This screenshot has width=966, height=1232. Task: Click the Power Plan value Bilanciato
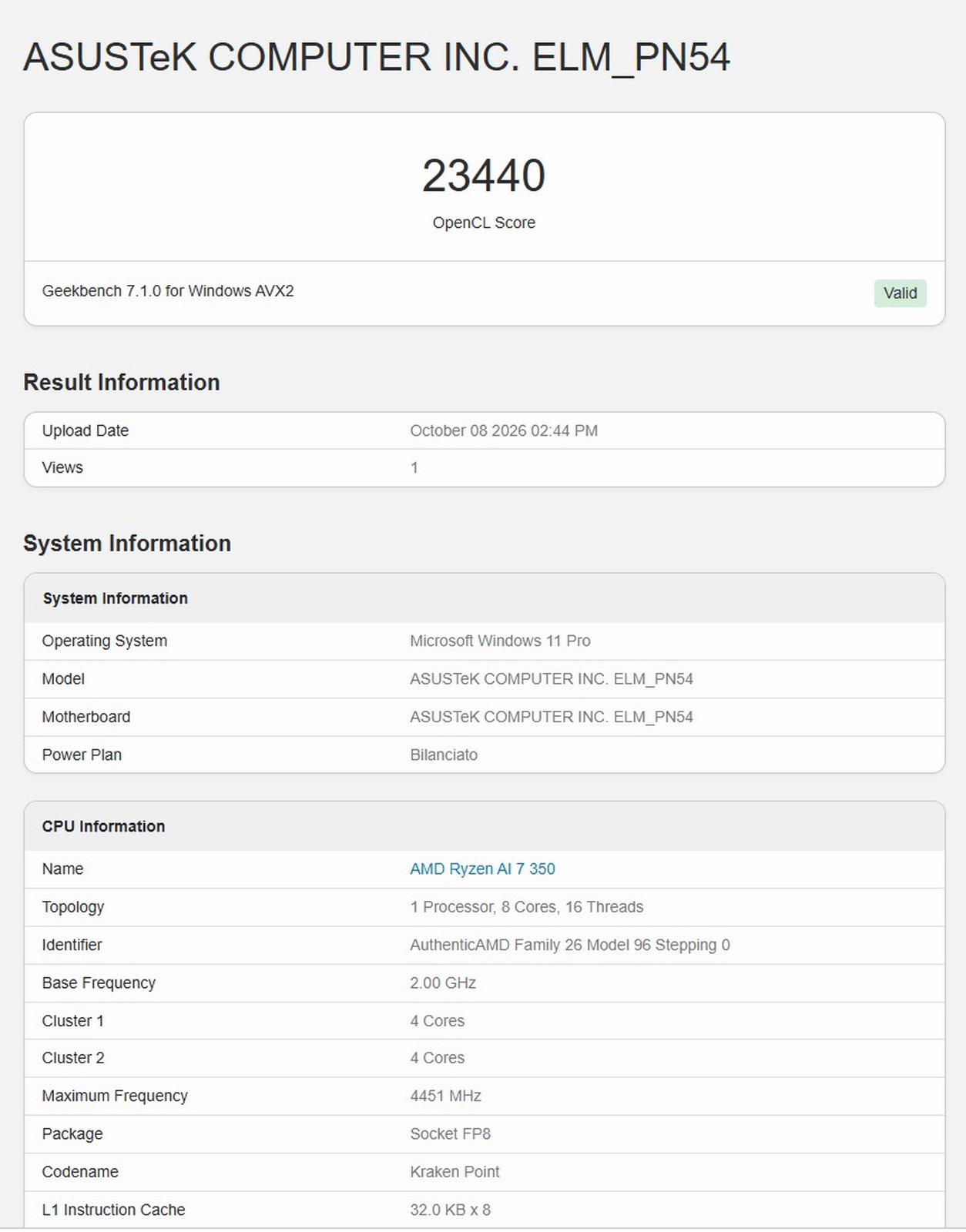coord(444,755)
